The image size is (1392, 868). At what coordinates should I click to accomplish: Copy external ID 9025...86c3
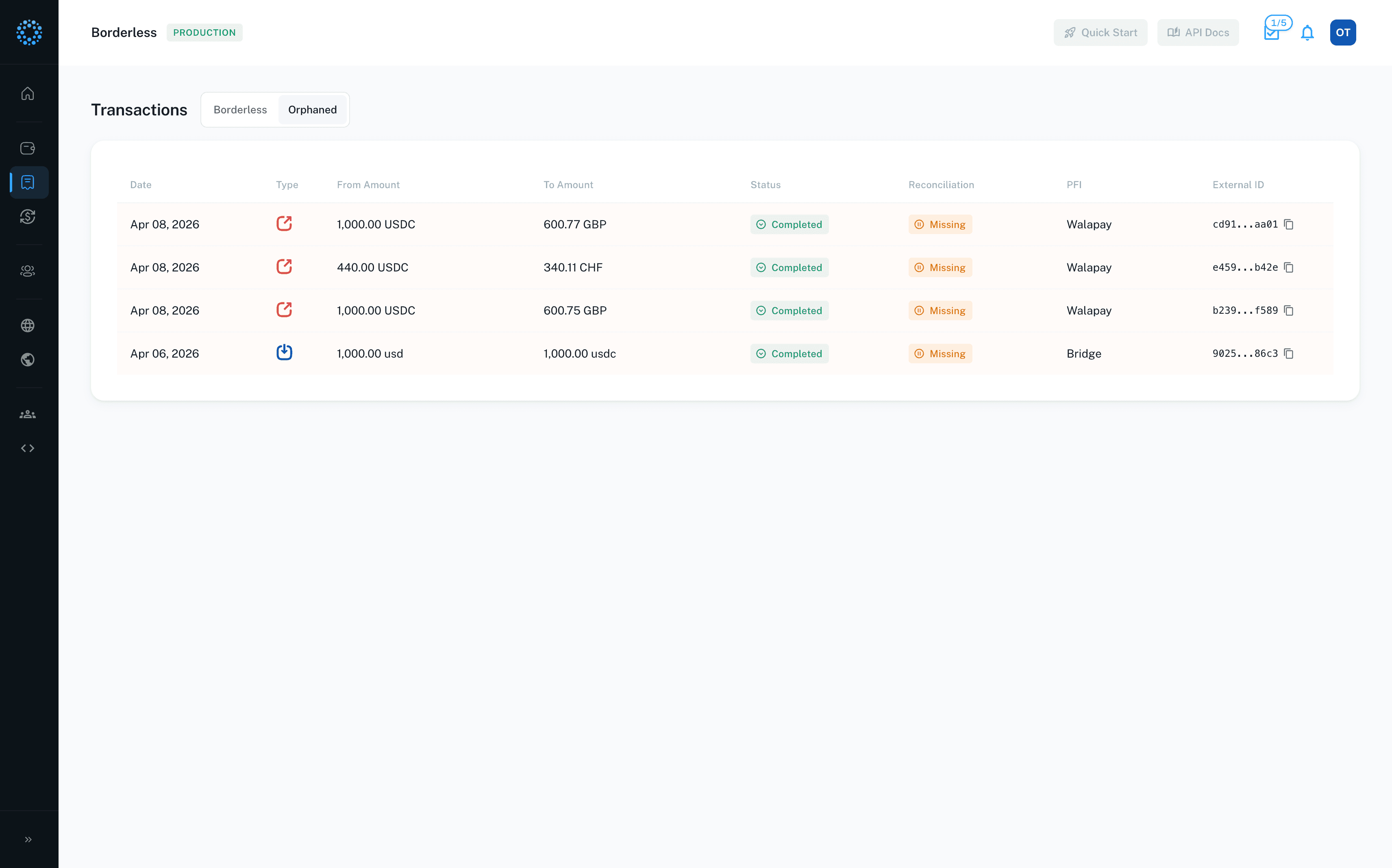click(x=1289, y=354)
